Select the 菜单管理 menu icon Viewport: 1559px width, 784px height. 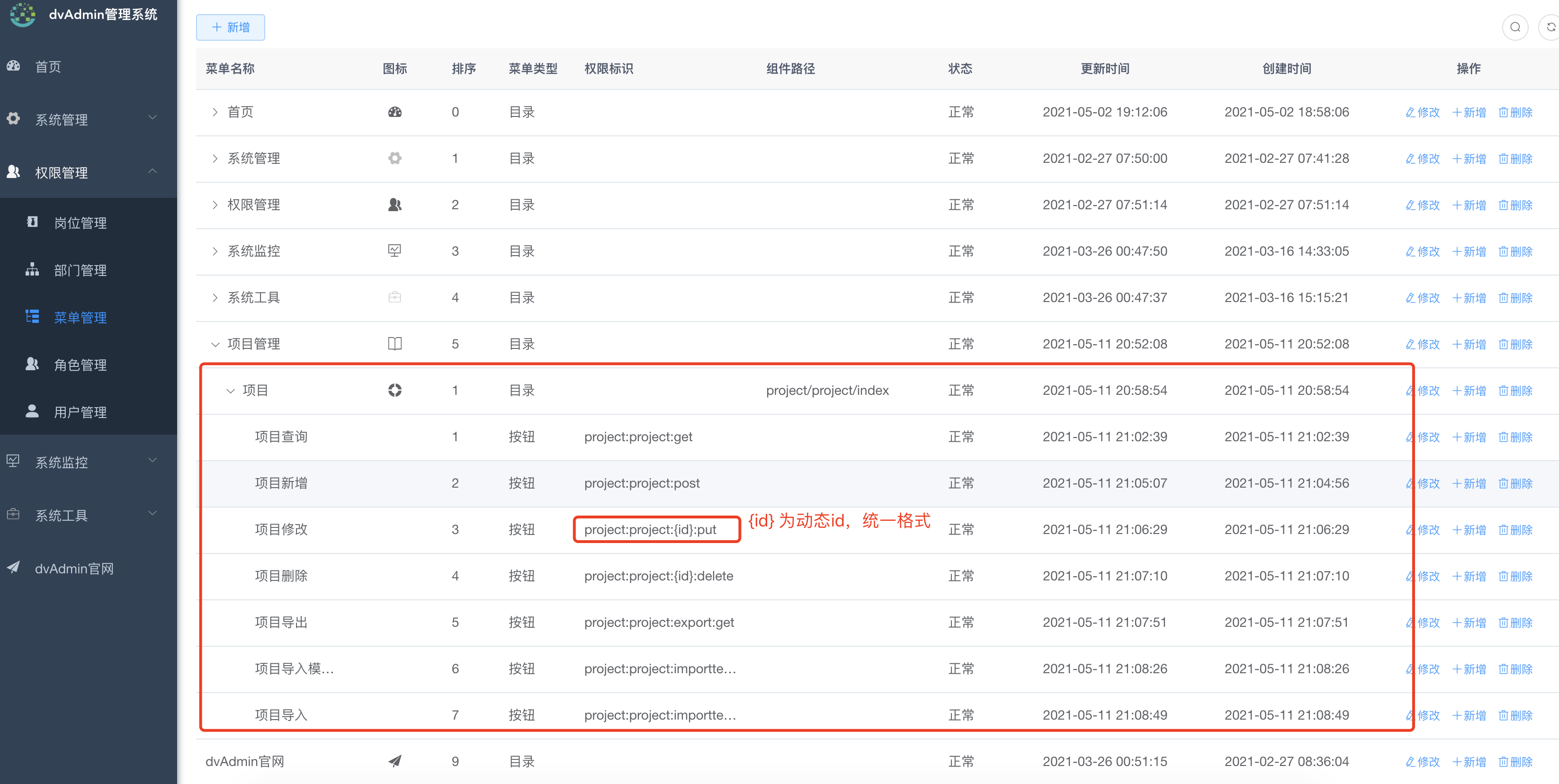pos(32,316)
